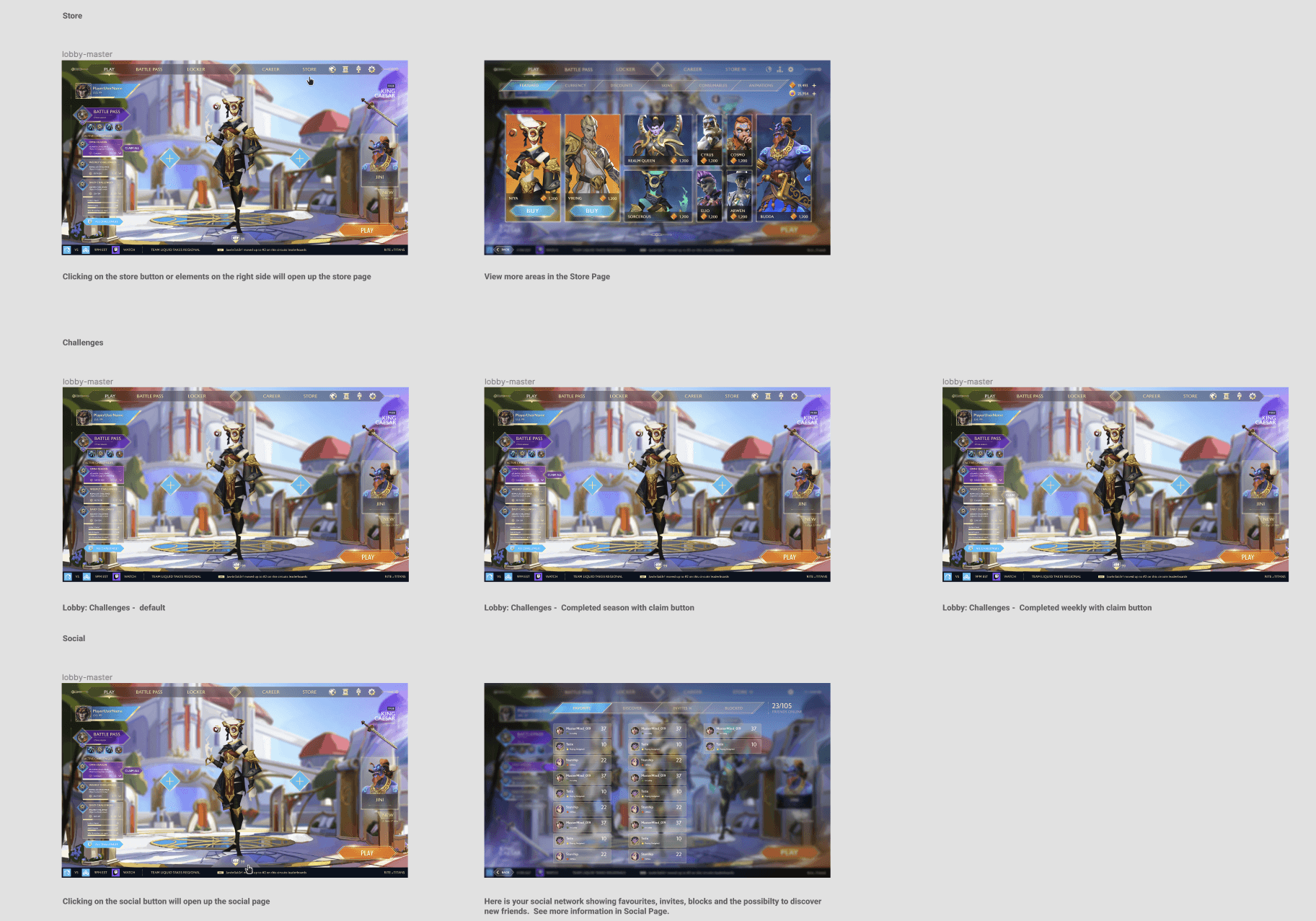The height and width of the screenshot is (921, 1316).
Task: Click BUY under Niya skin
Action: 533,211
